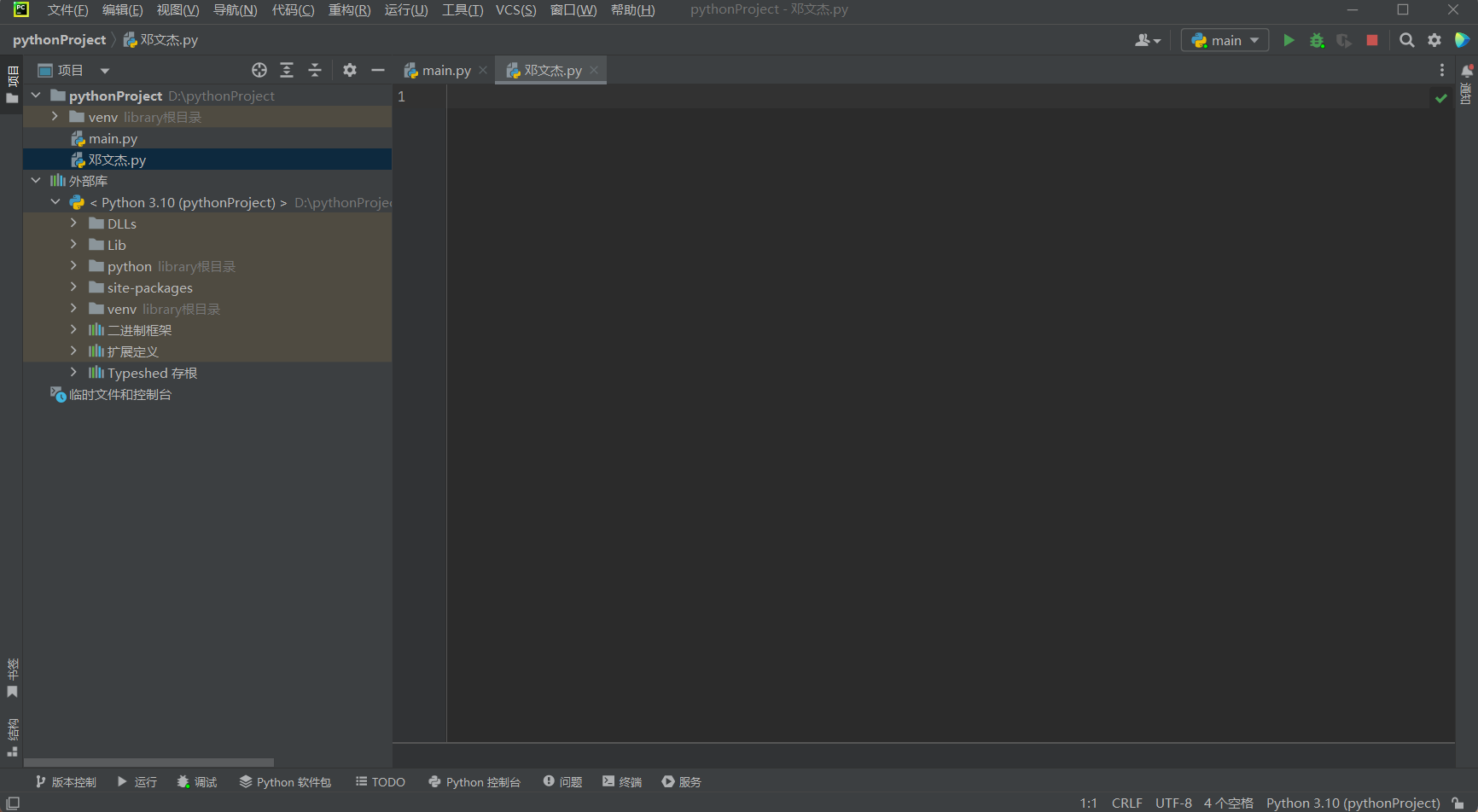Open the user account icon dropdown
The height and width of the screenshot is (812, 1478).
point(1148,40)
